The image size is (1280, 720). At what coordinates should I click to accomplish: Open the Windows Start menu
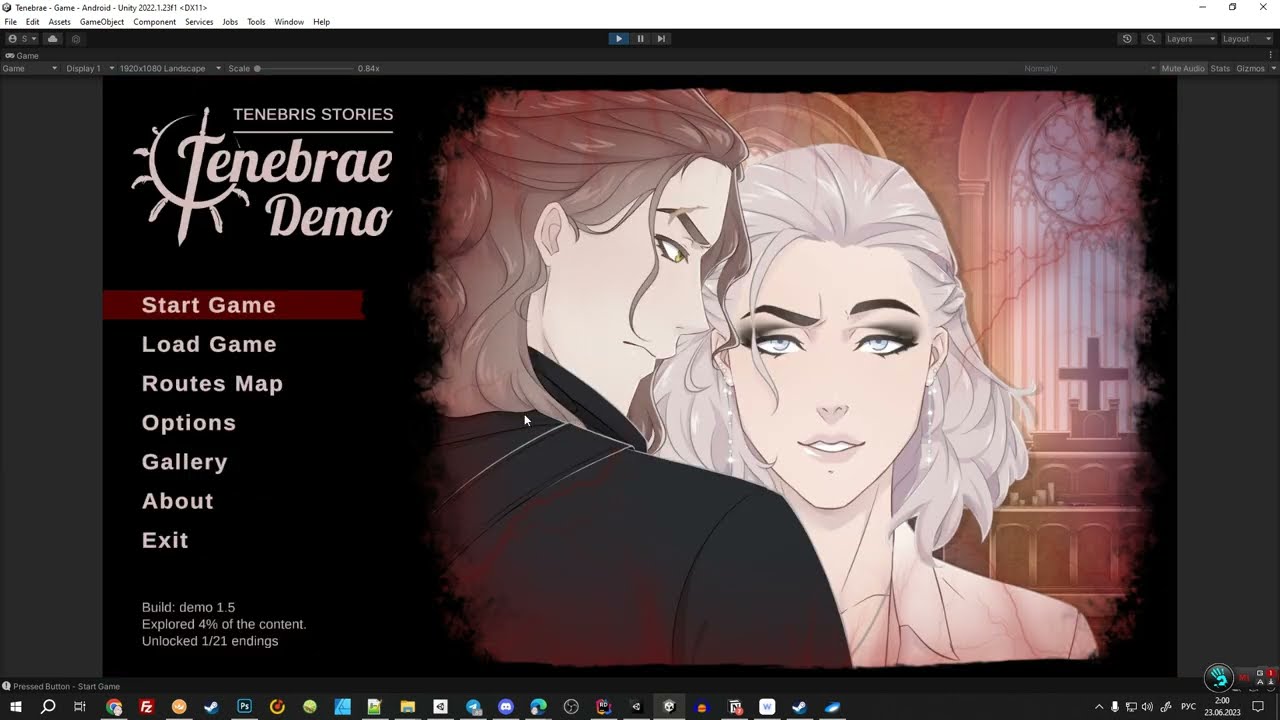pyautogui.click(x=16, y=707)
